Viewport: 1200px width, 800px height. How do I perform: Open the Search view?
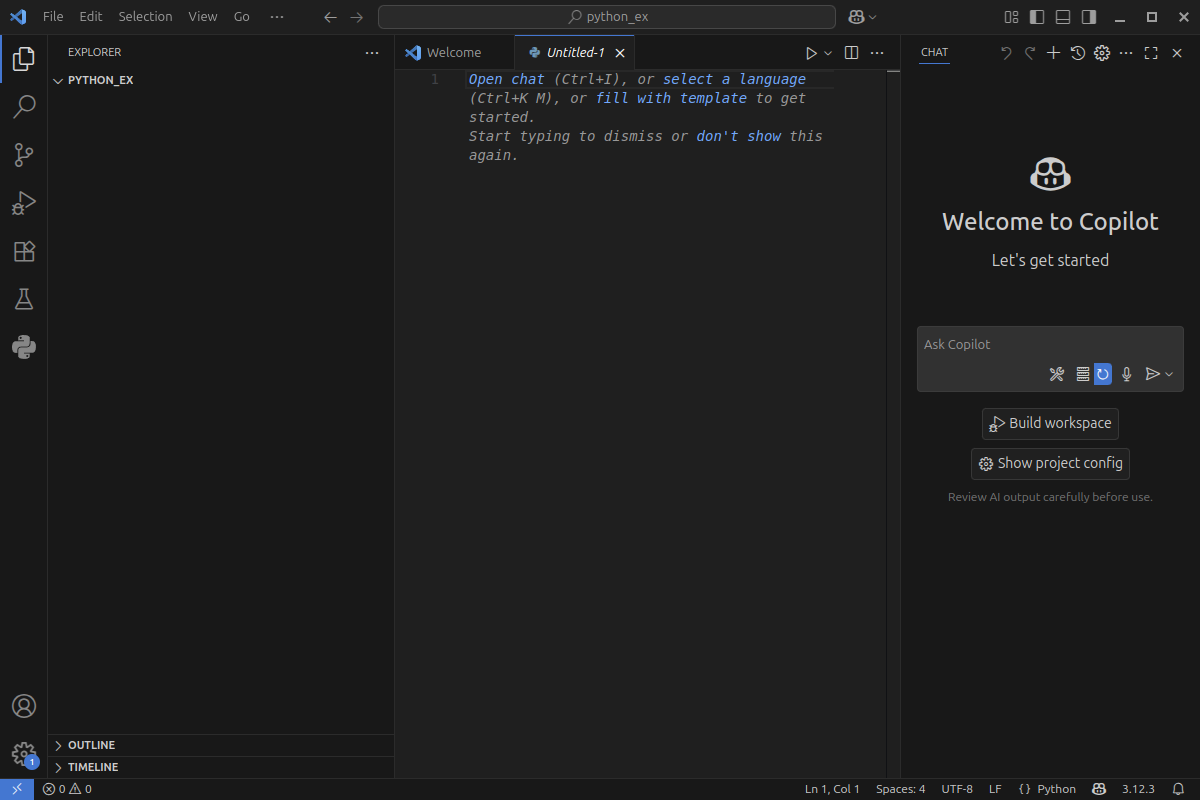pos(24,107)
